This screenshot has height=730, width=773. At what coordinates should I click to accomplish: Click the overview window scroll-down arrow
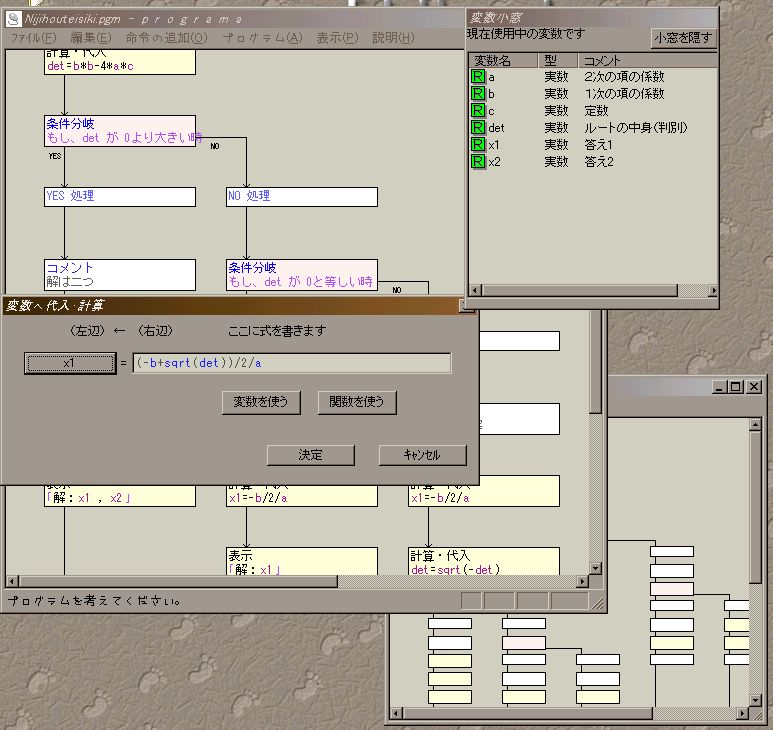click(755, 700)
